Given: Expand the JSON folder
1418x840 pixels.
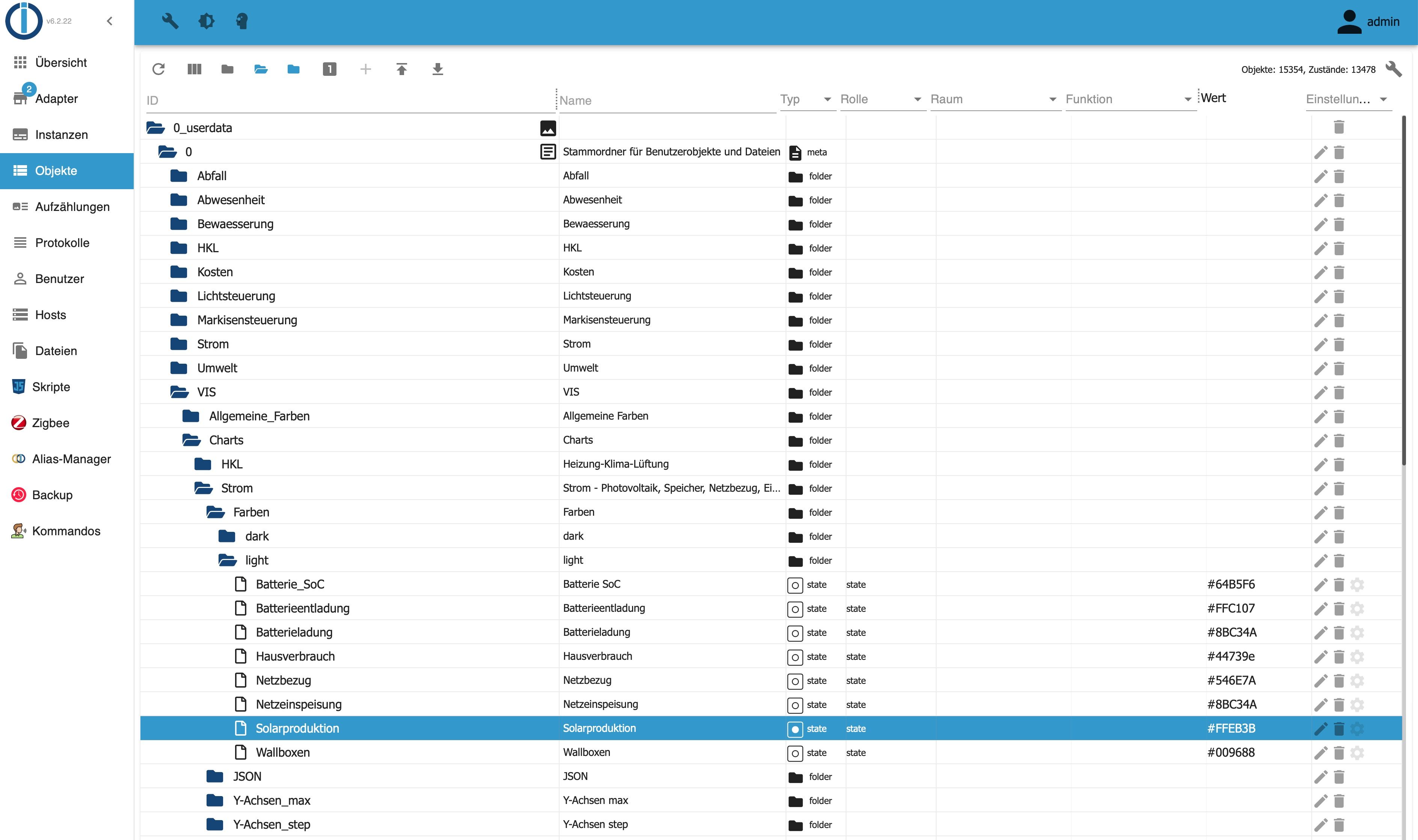Looking at the screenshot, I should [215, 776].
